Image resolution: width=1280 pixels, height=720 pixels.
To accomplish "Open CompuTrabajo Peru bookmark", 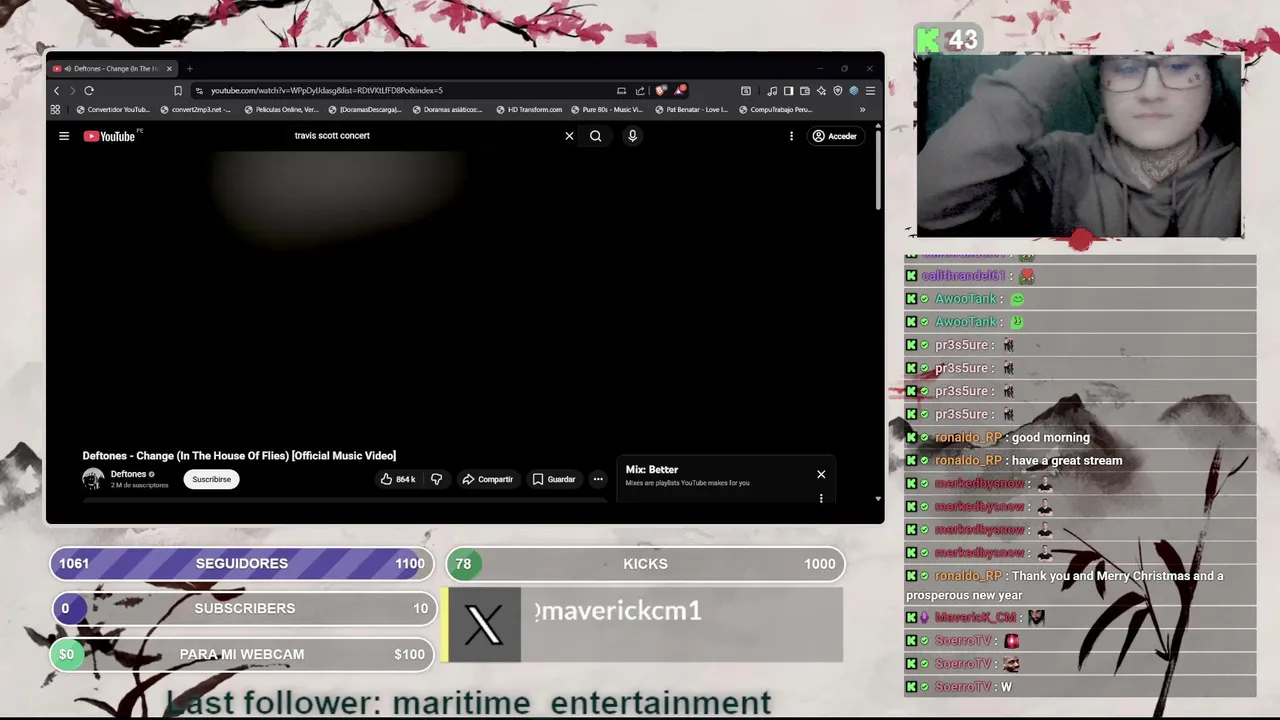I will [x=775, y=110].
